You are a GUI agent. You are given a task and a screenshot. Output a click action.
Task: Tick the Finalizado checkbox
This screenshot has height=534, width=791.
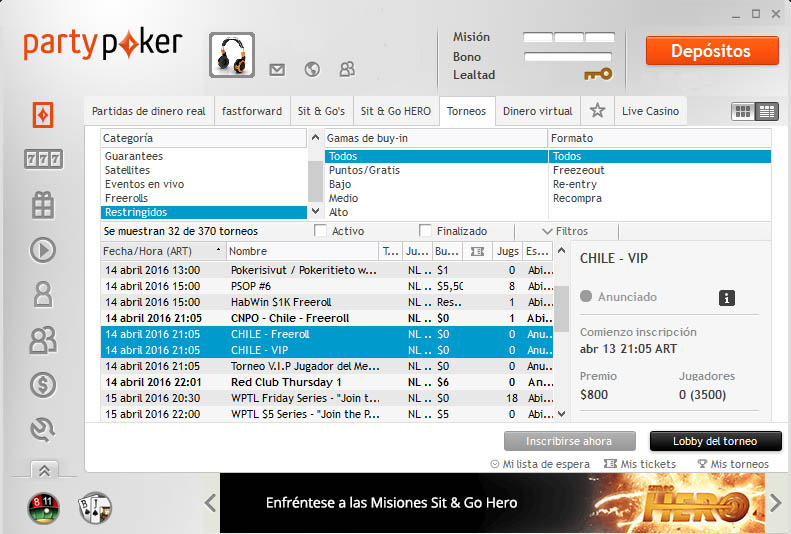pos(425,231)
